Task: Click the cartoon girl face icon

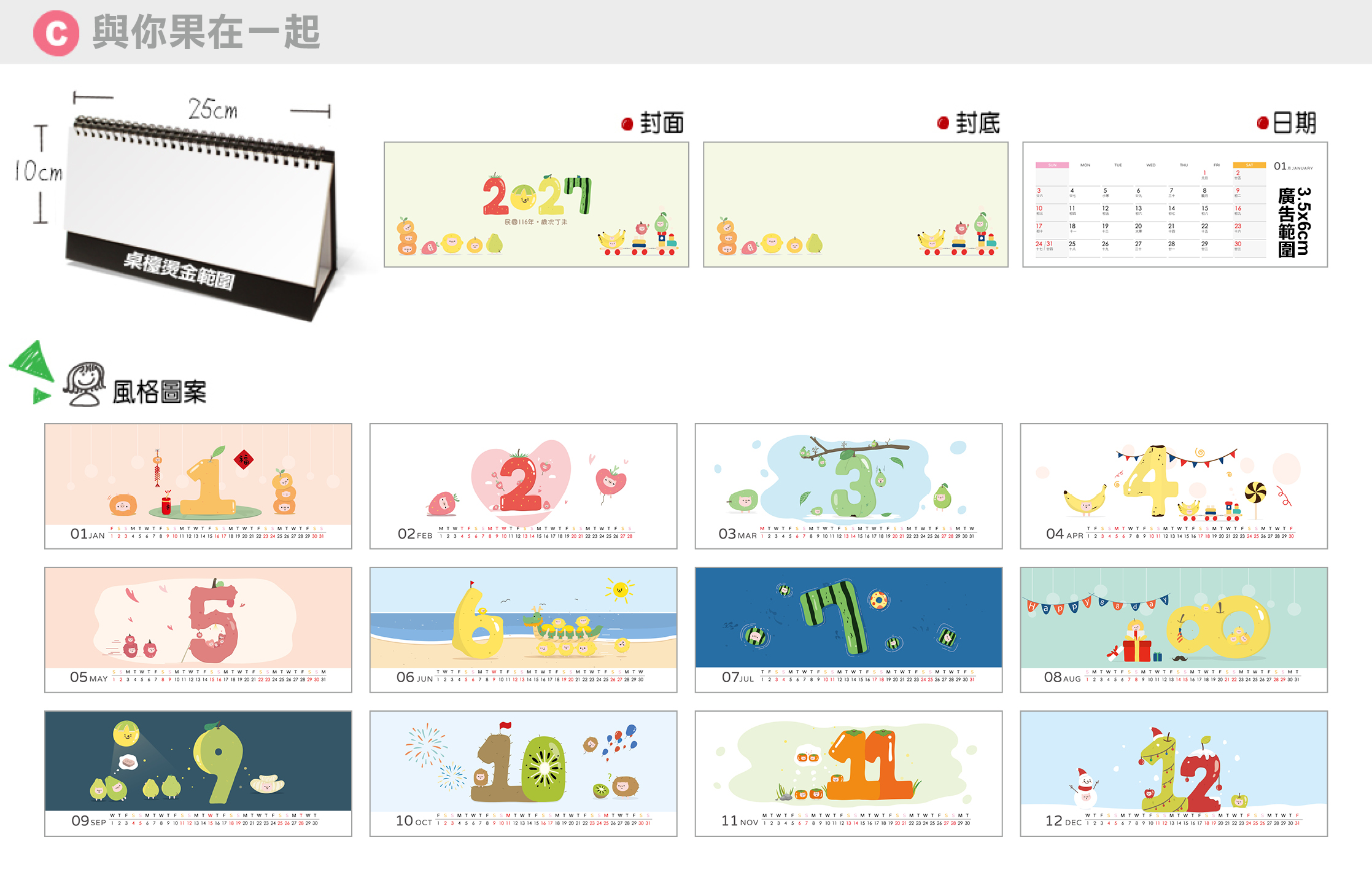Action: tap(85, 384)
